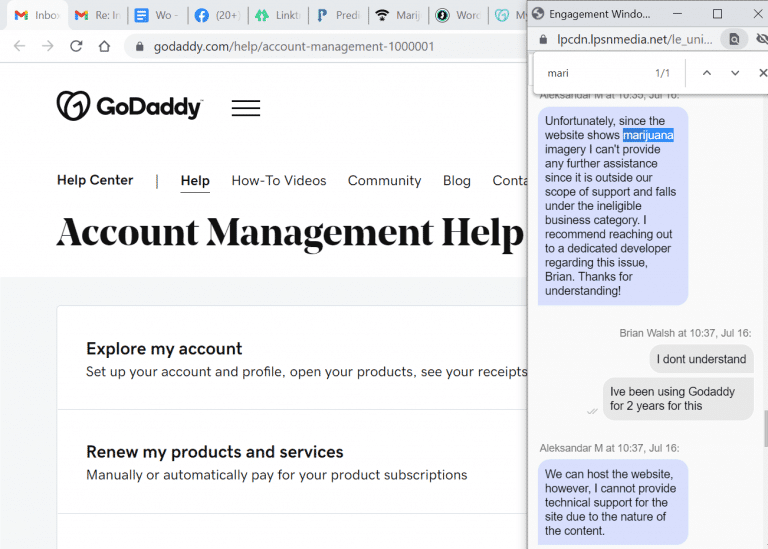Screen dimensions: 768x549
Task: Open the LinkTree browser tab
Action: pos(275,16)
